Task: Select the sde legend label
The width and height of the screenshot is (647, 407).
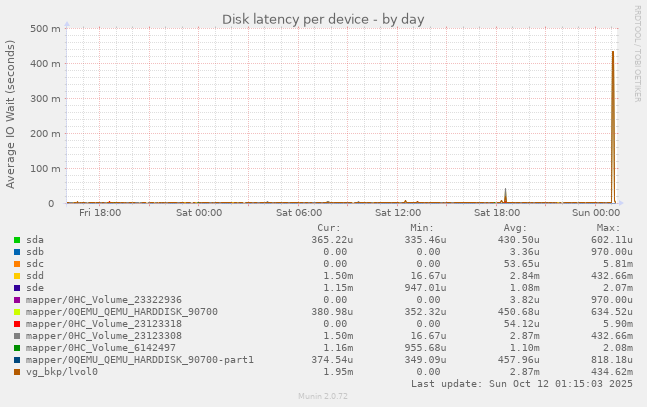Action: click(35, 288)
